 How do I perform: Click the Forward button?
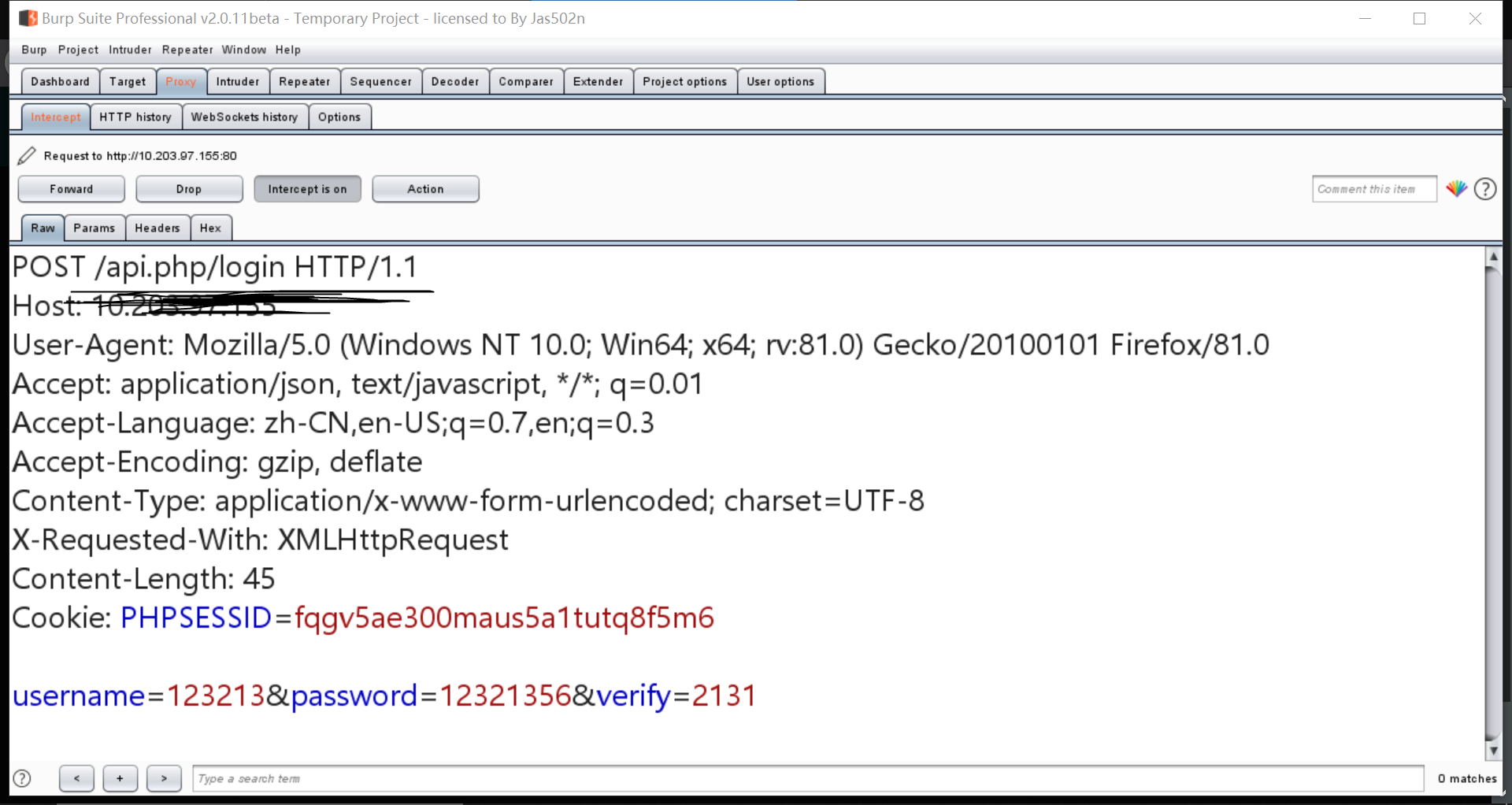point(71,189)
